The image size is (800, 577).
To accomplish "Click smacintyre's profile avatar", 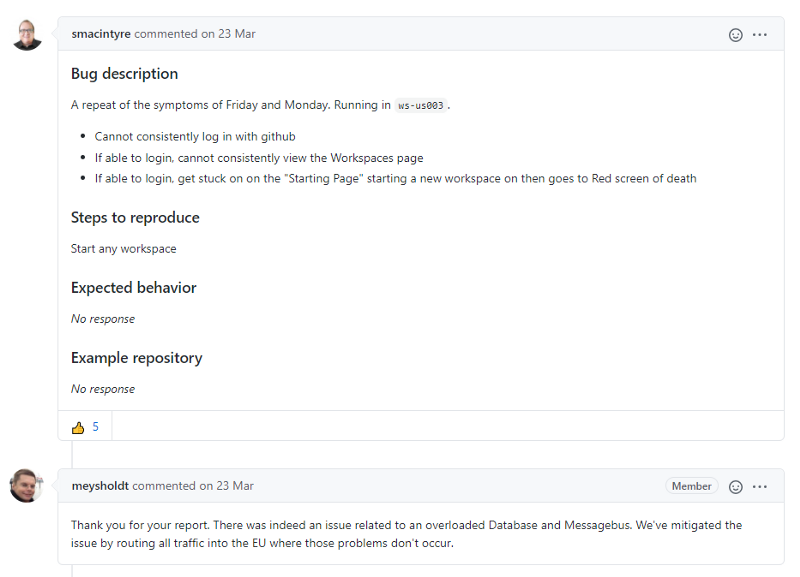I will click(x=27, y=33).
